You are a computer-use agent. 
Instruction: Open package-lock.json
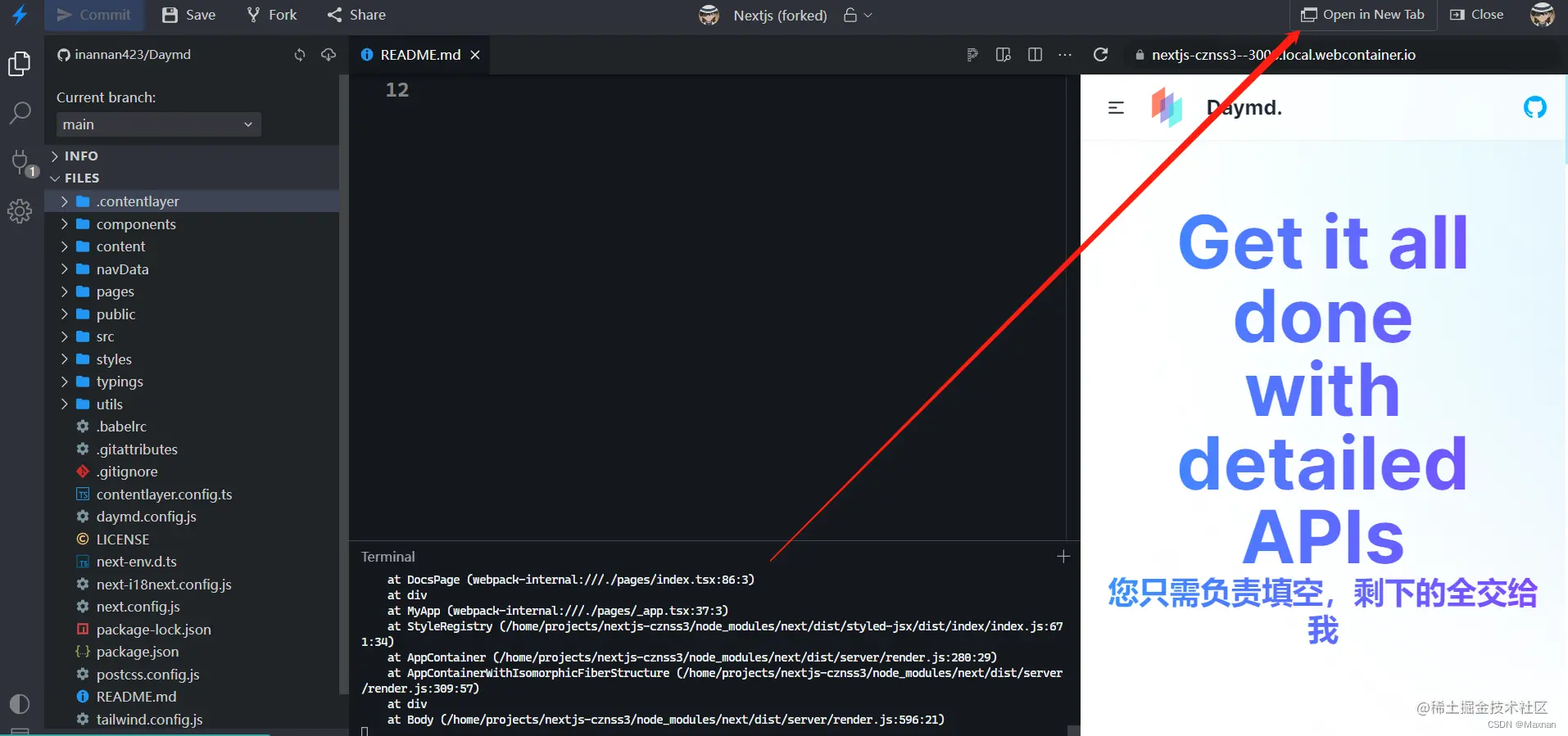pyautogui.click(x=192, y=630)
